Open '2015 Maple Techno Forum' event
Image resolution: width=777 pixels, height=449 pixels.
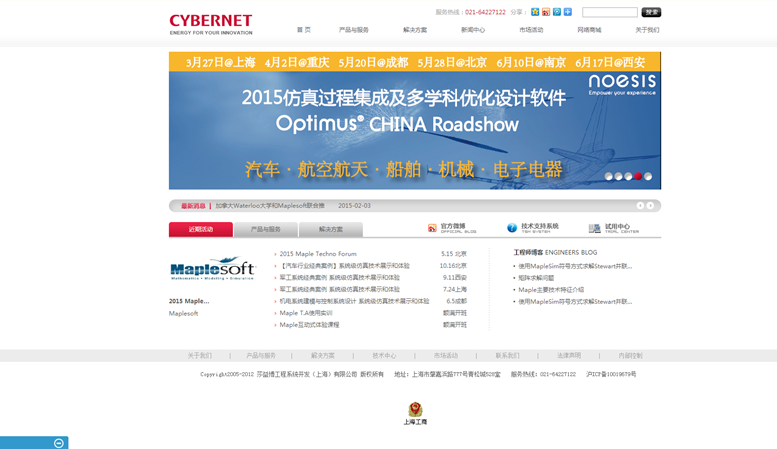click(x=318, y=254)
